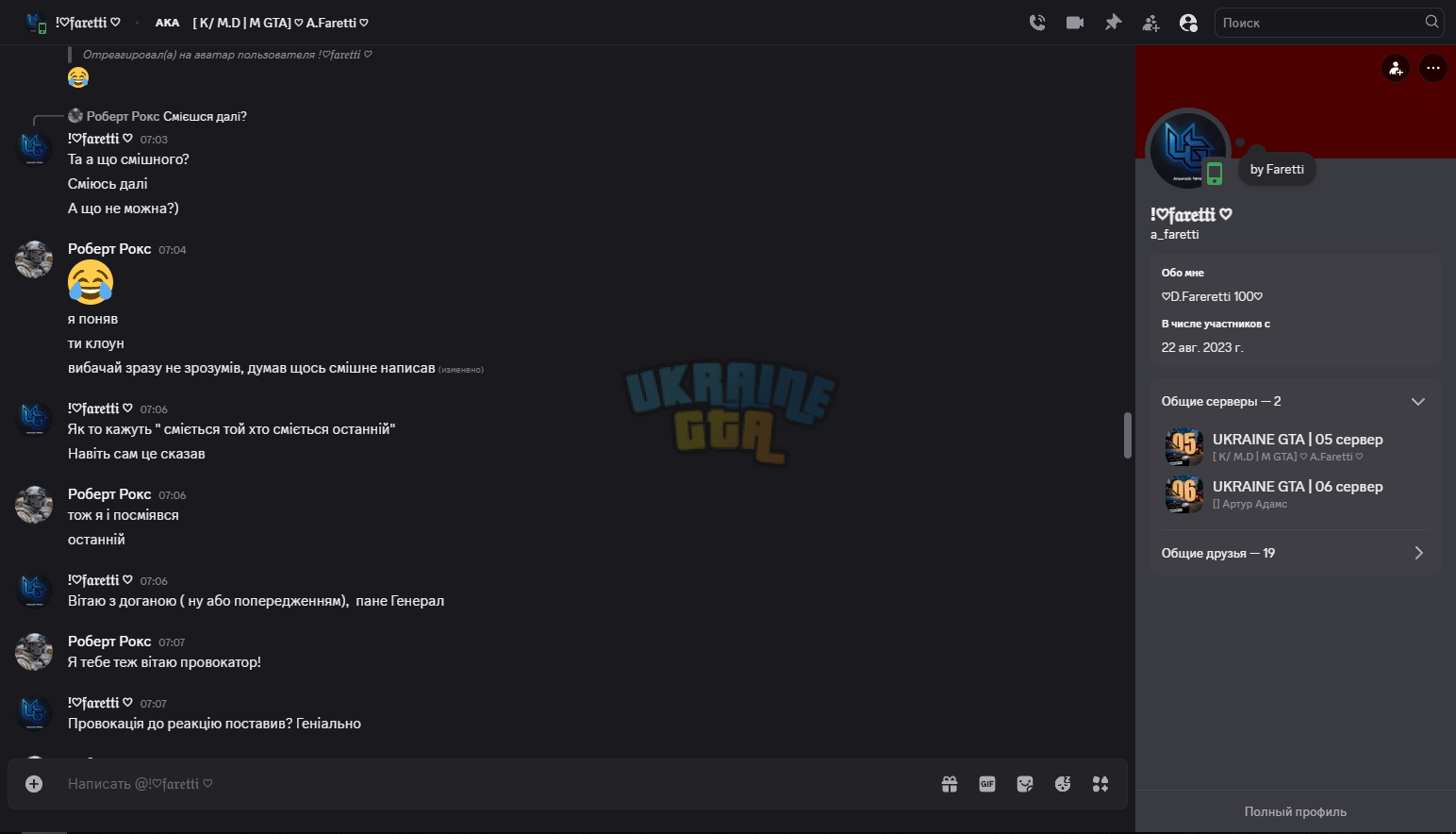Screen dimensions: 1456x834
Task: Click the large laughing emoji at 07:04
Action: click(x=91, y=282)
